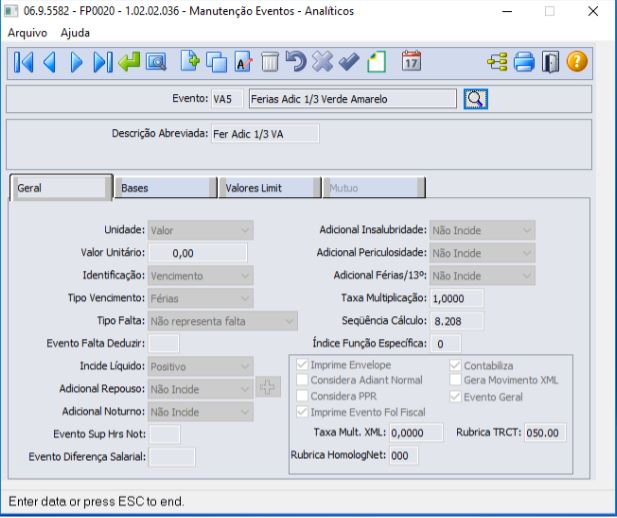Screen dimensions: 617x518
Task: Open the Arquivo menu
Action: (x=27, y=33)
